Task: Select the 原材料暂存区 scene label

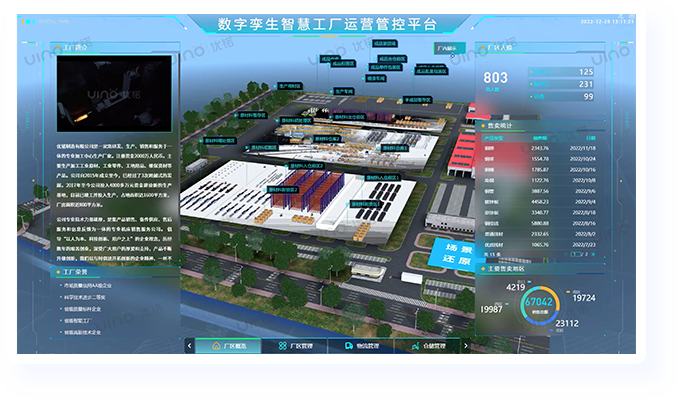Action: click(253, 116)
